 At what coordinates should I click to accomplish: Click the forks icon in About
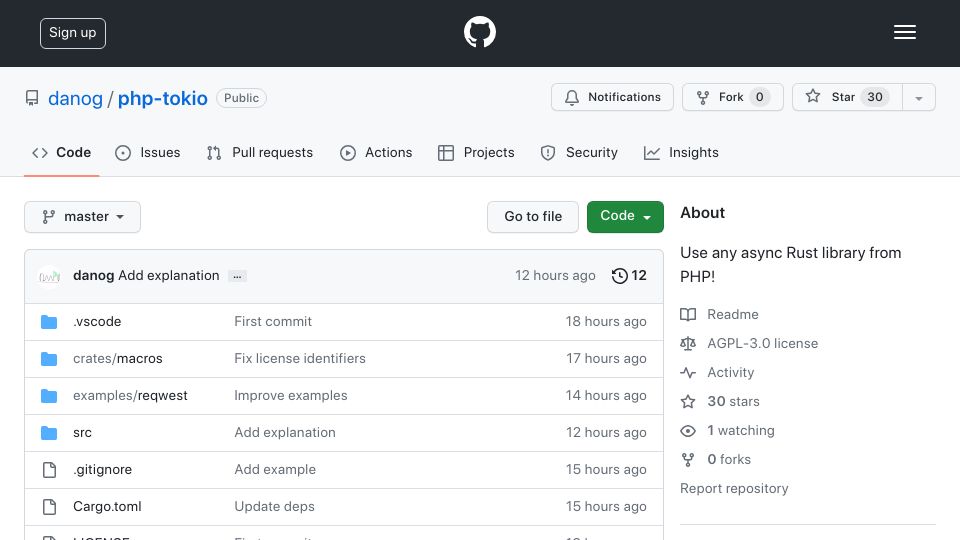(x=688, y=460)
